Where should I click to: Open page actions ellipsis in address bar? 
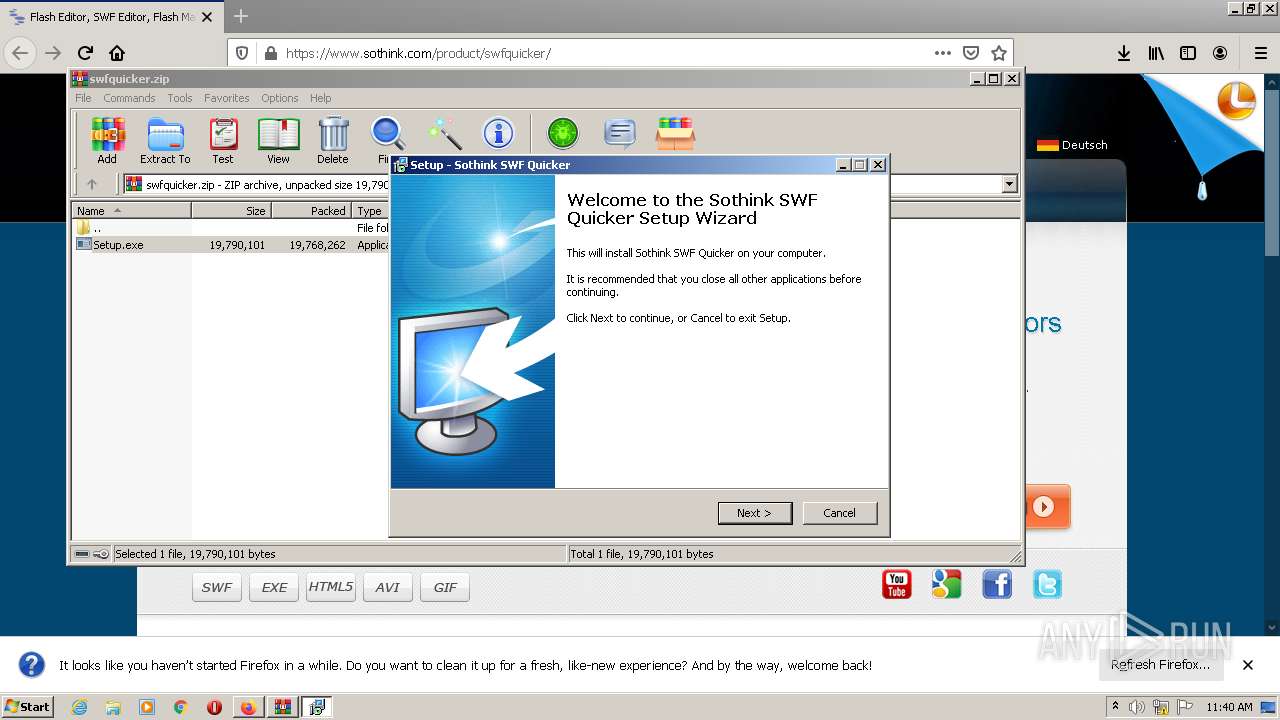click(x=942, y=53)
